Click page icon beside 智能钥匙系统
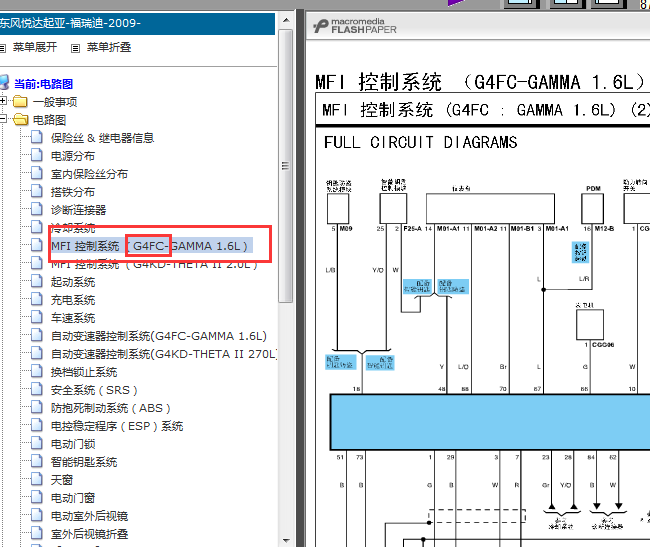650x547 pixels. (37, 461)
